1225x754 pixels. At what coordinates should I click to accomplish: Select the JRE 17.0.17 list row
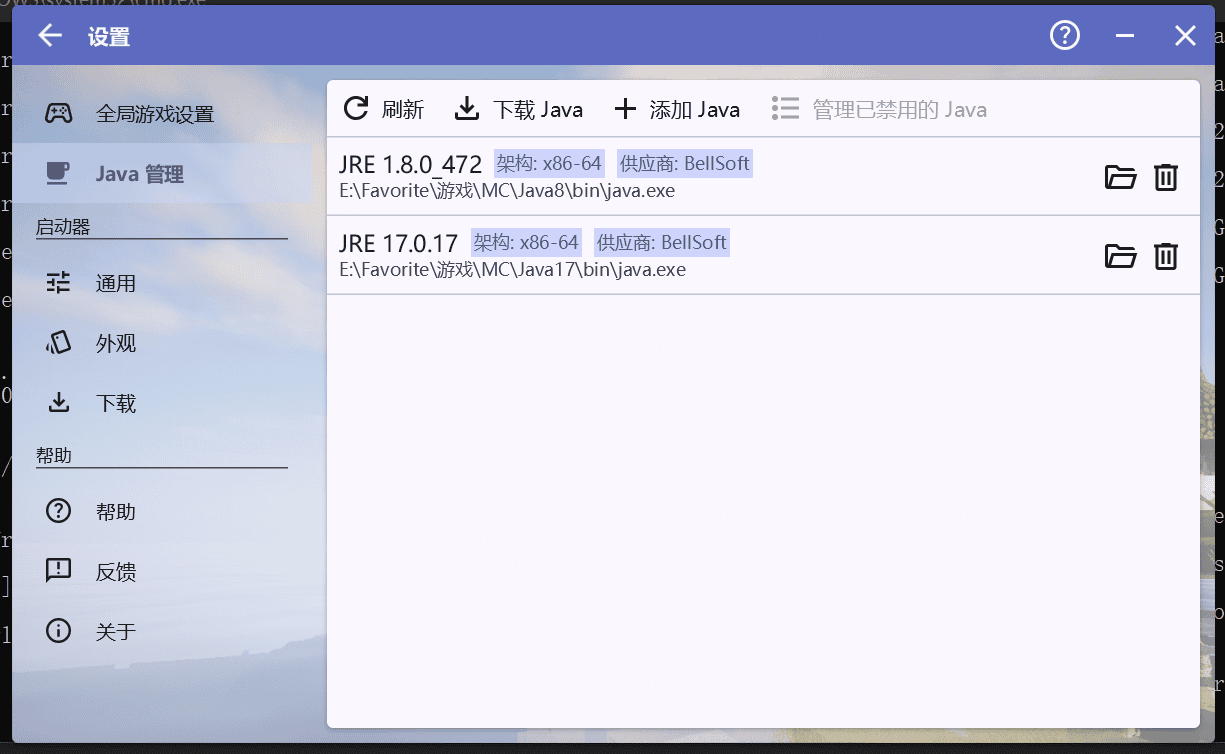pyautogui.click(x=700, y=256)
